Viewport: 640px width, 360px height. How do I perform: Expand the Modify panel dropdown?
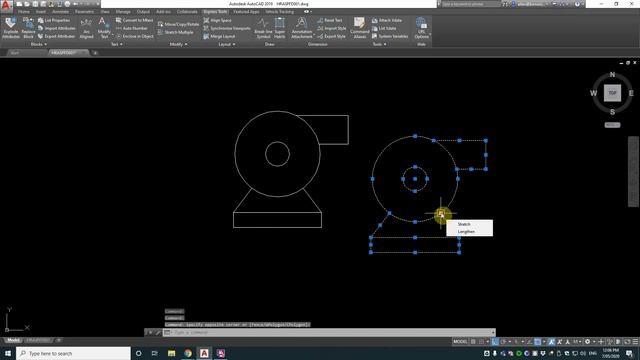(x=178, y=44)
